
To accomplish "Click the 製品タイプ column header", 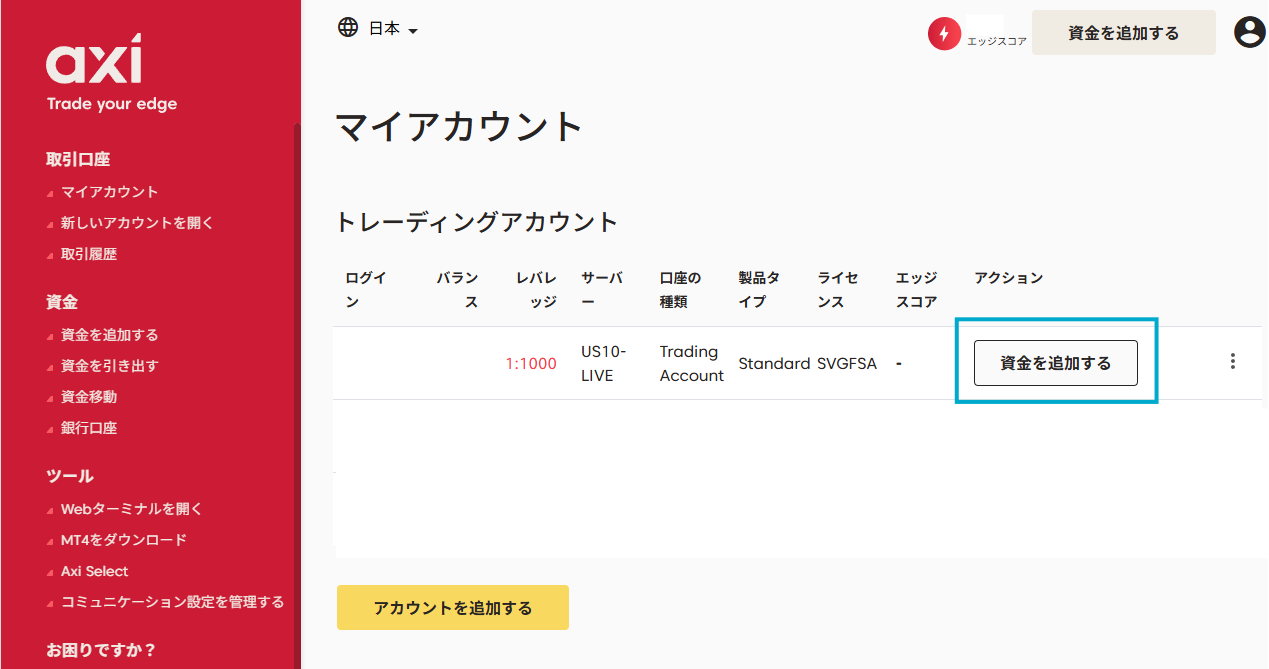I will (759, 290).
